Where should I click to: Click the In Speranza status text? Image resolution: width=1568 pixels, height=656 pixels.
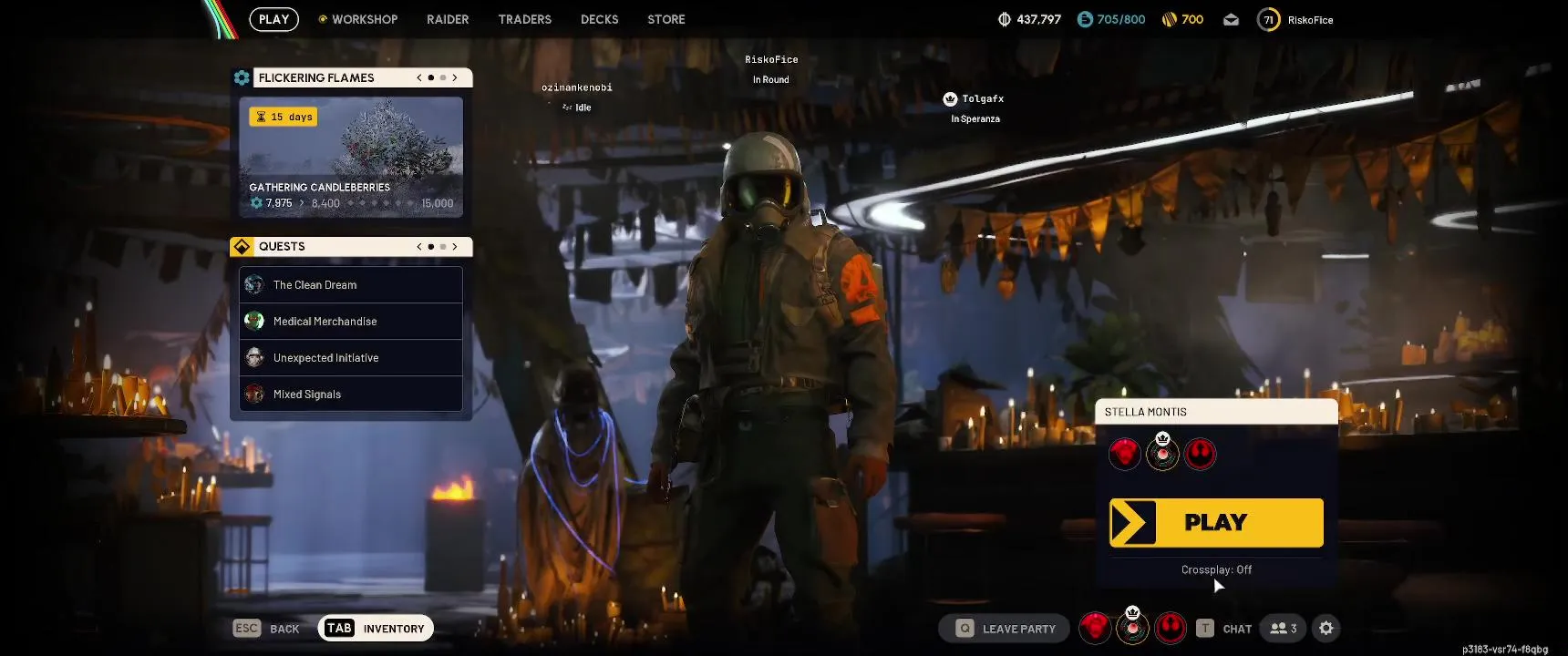tap(975, 118)
